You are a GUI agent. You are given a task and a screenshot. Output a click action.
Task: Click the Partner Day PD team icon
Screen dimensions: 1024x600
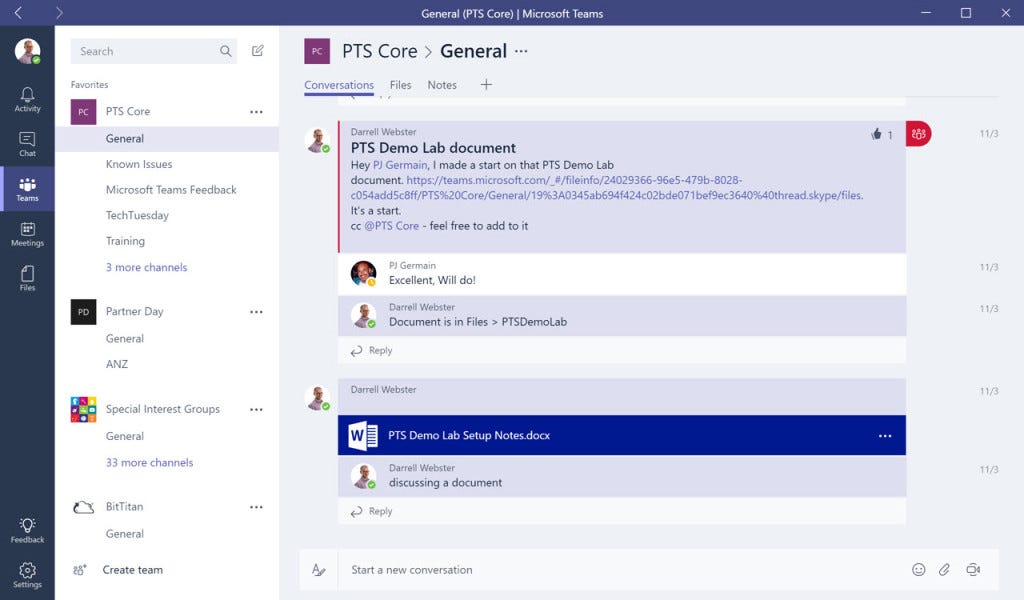84,312
